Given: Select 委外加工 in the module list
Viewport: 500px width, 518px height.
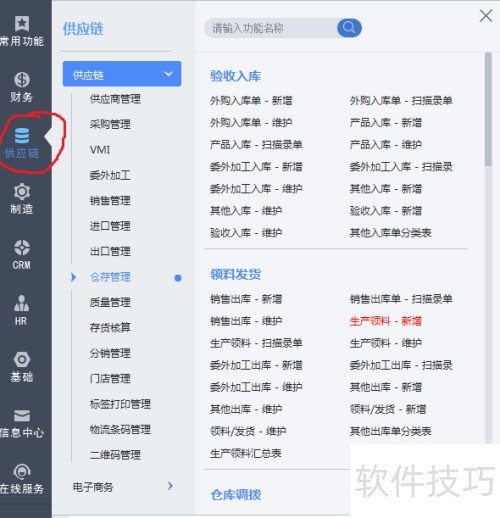Looking at the screenshot, I should (x=110, y=175).
